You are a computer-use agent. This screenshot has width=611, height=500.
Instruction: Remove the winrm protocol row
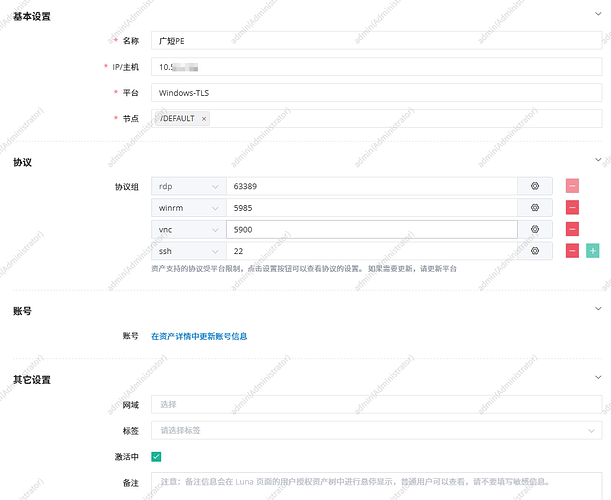(573, 207)
